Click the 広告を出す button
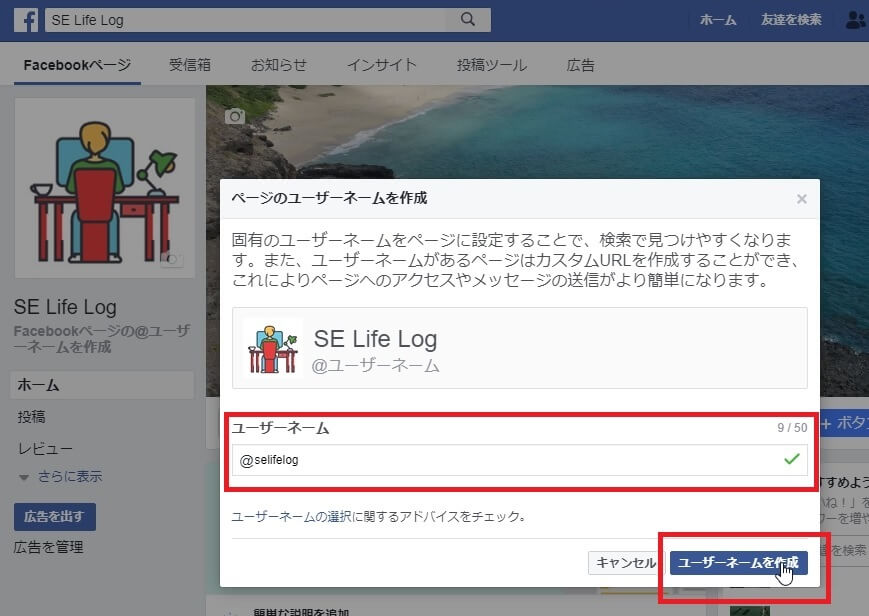This screenshot has width=869, height=616. tap(54, 517)
